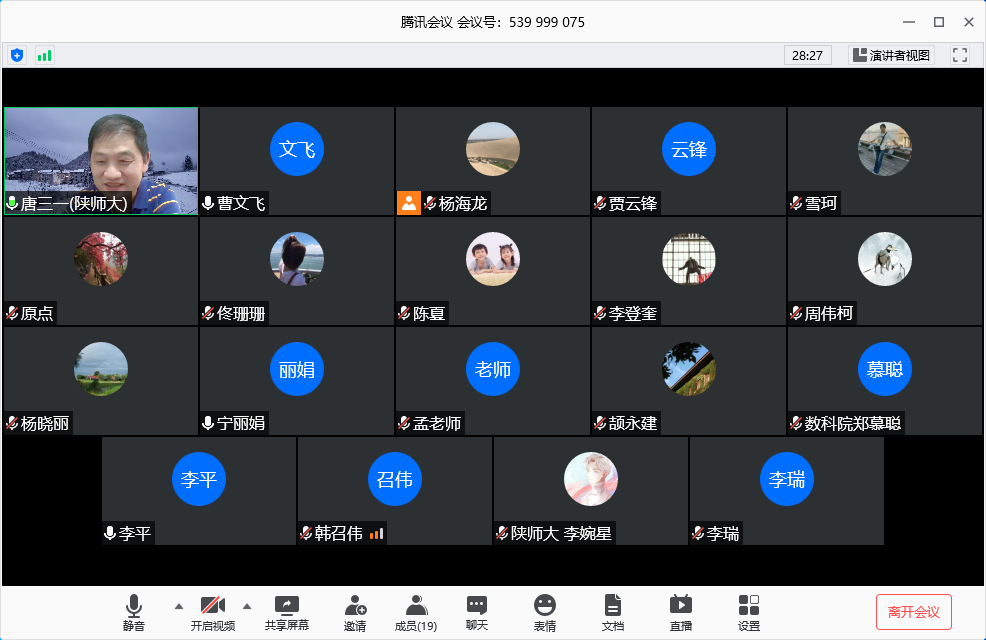Click 韩召伟's 召伟 avatar

click(395, 479)
